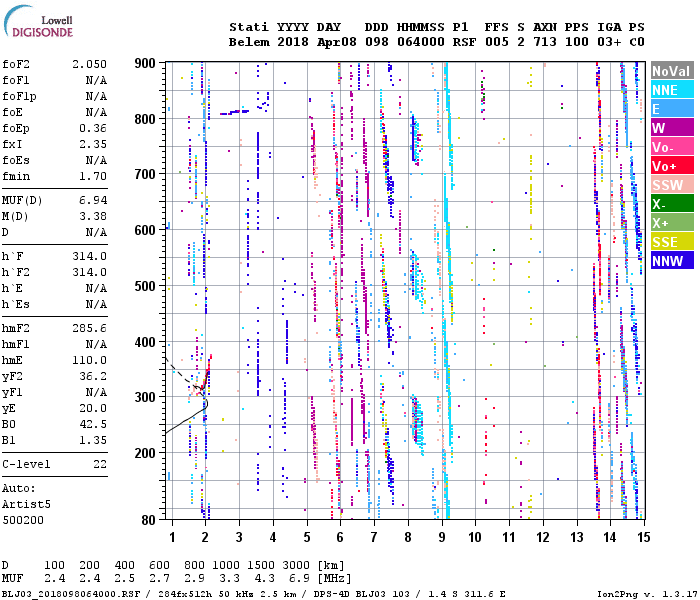This screenshot has height=600, width=700.
Task: Click the hmF2 value 285.6
Action: click(x=89, y=328)
